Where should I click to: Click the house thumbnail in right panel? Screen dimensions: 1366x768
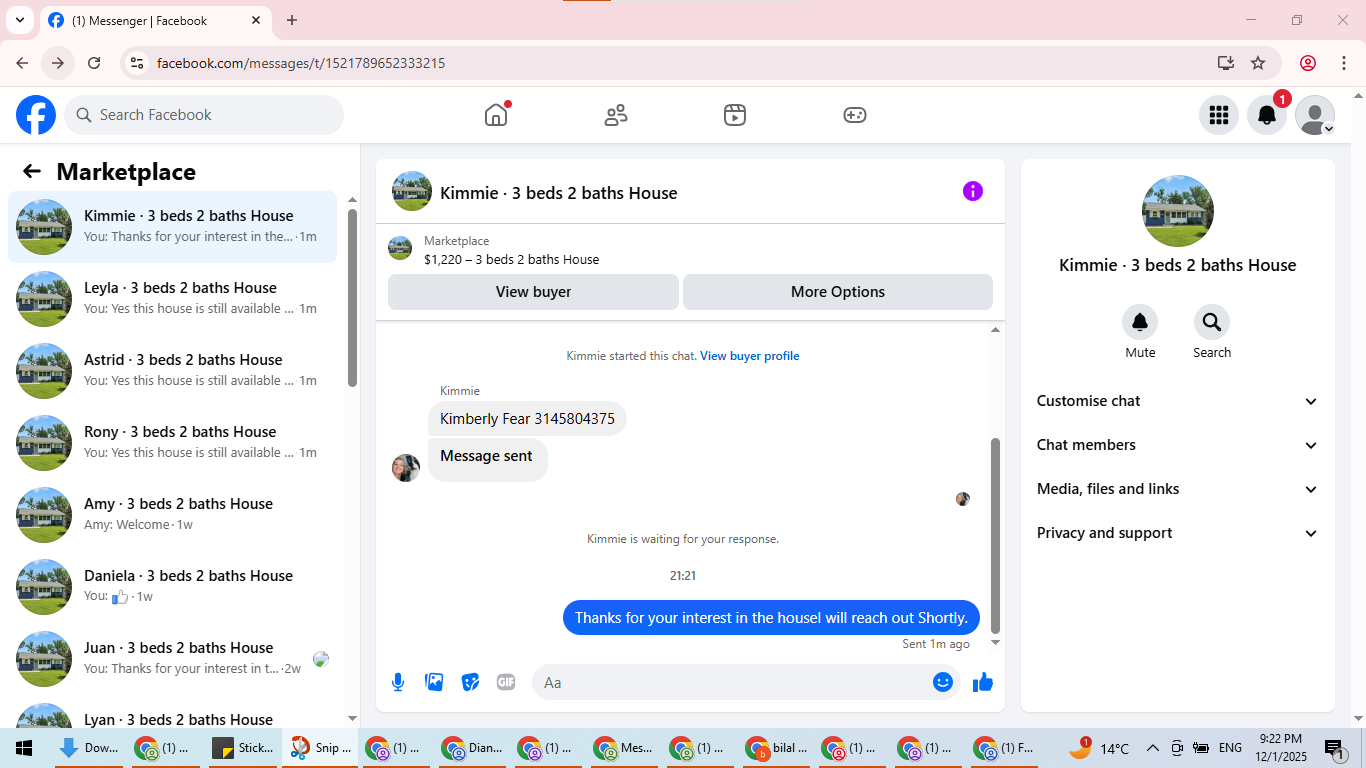coord(1178,211)
